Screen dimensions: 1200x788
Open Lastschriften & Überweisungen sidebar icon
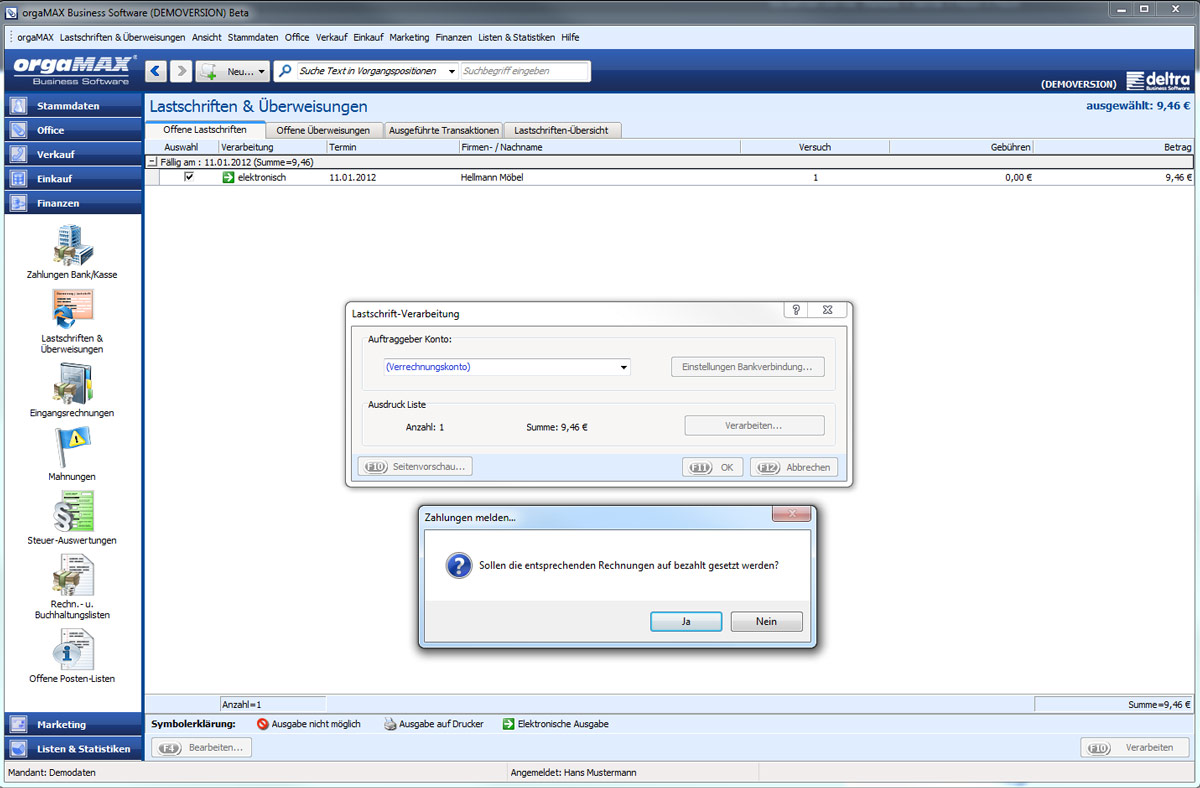click(x=72, y=310)
